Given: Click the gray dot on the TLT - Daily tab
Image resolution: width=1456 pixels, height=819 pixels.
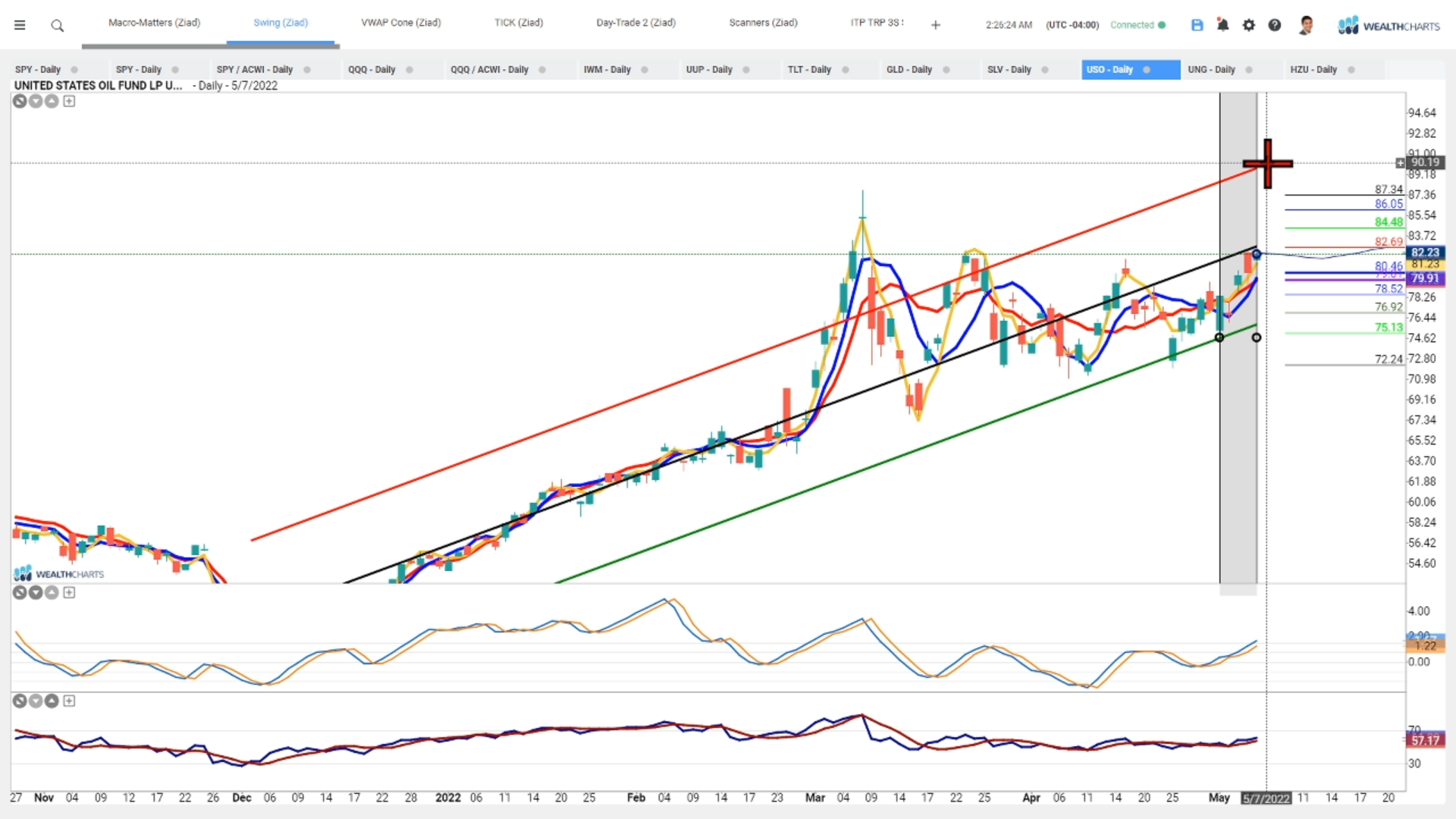Looking at the screenshot, I should 846,70.
